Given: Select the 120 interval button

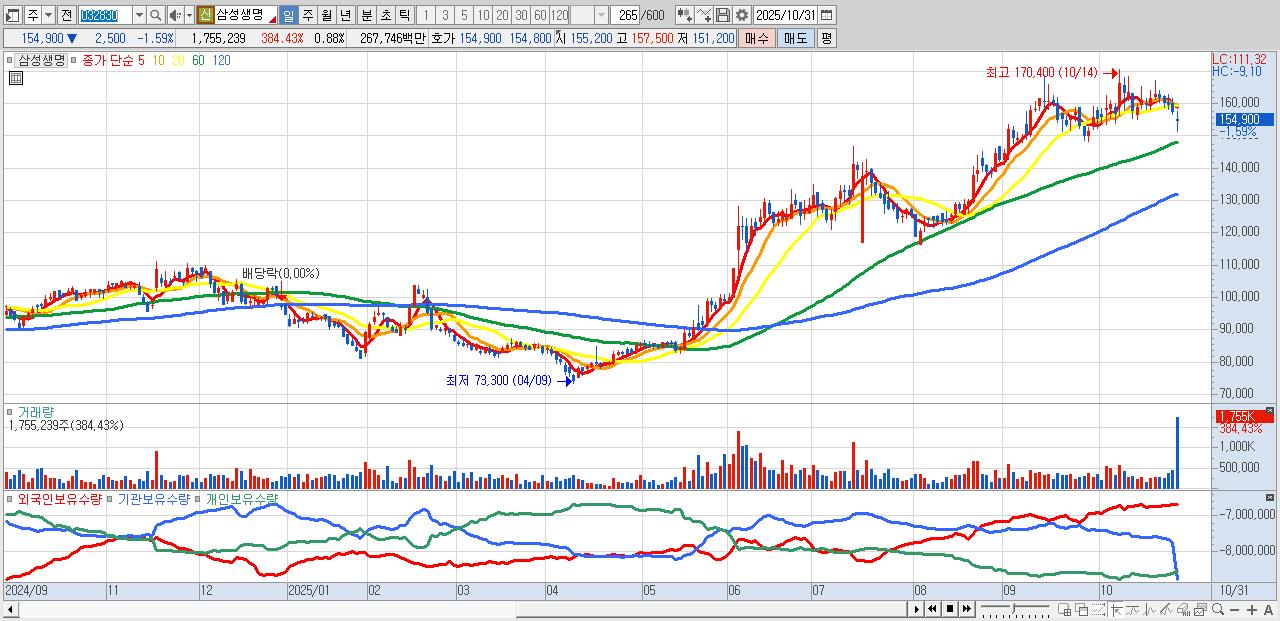Looking at the screenshot, I should pos(560,15).
